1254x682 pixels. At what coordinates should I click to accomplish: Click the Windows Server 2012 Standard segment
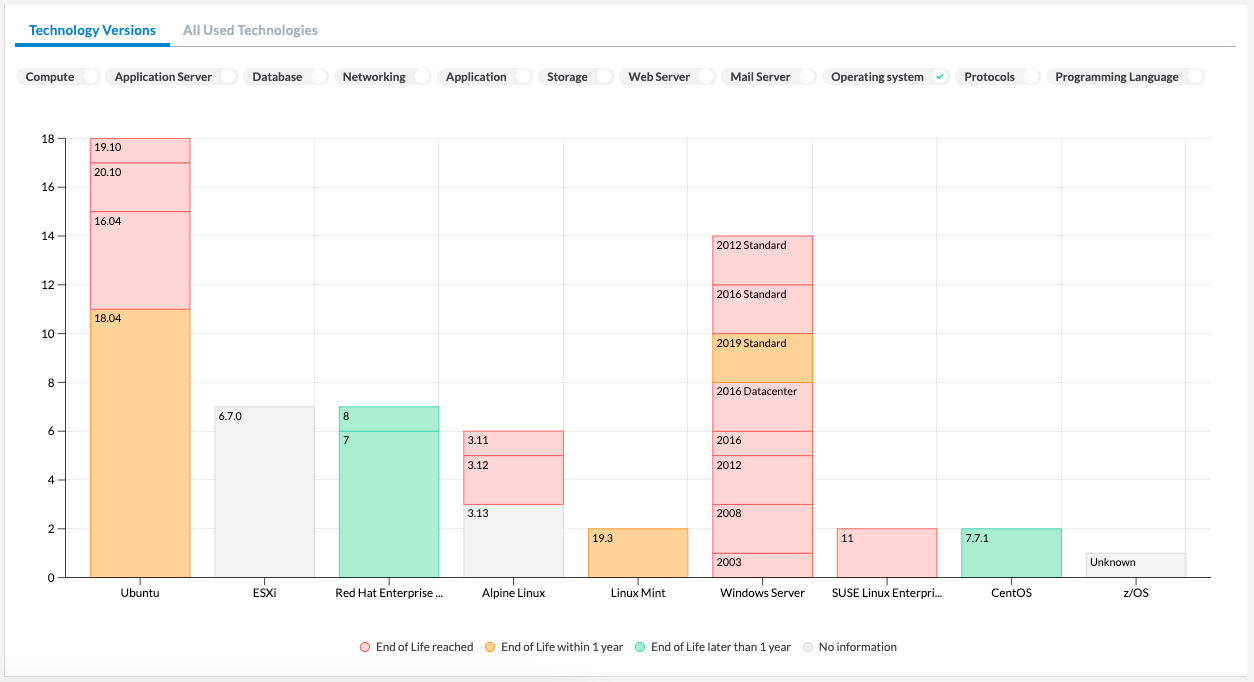[762, 260]
